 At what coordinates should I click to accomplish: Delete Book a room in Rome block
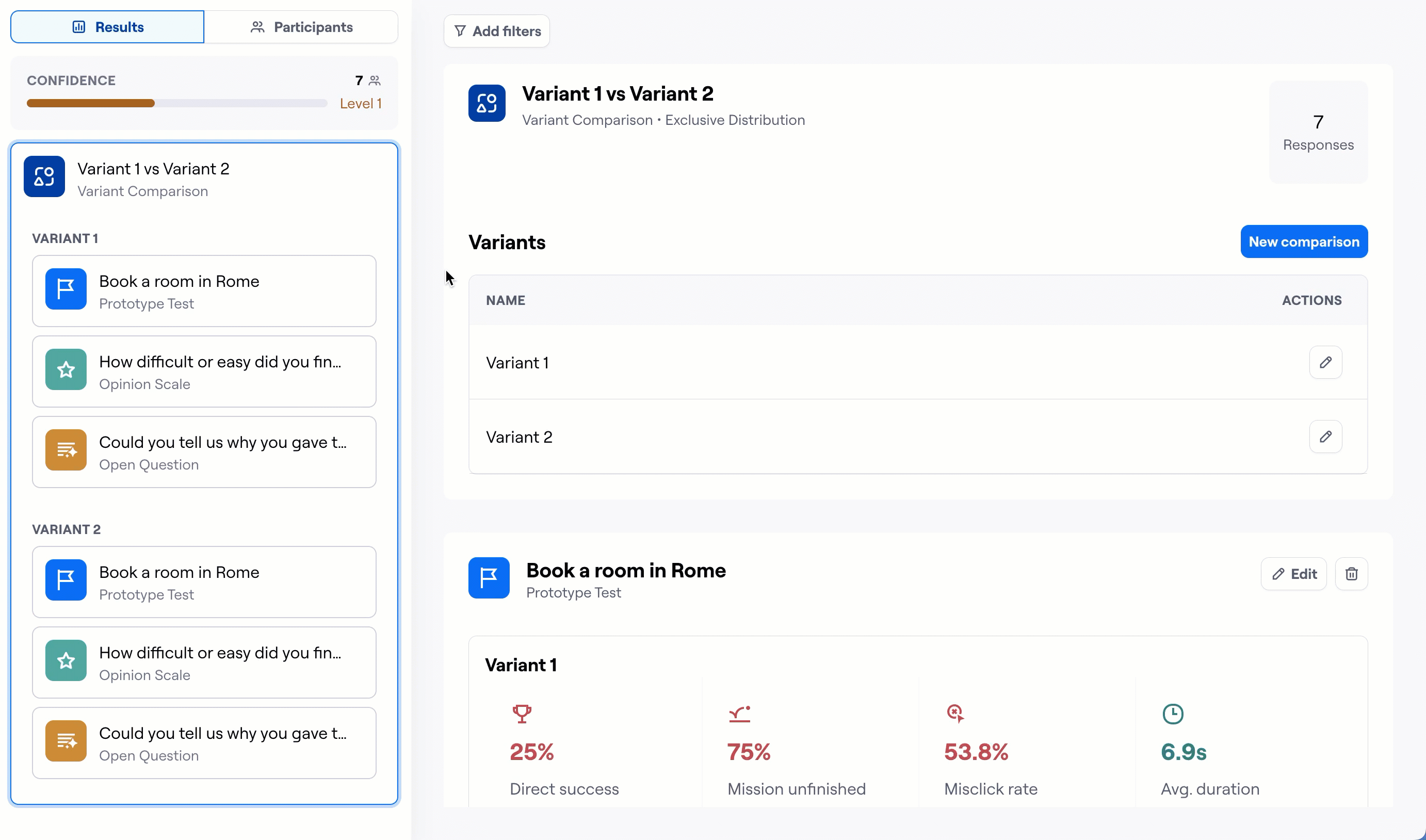[x=1351, y=574]
